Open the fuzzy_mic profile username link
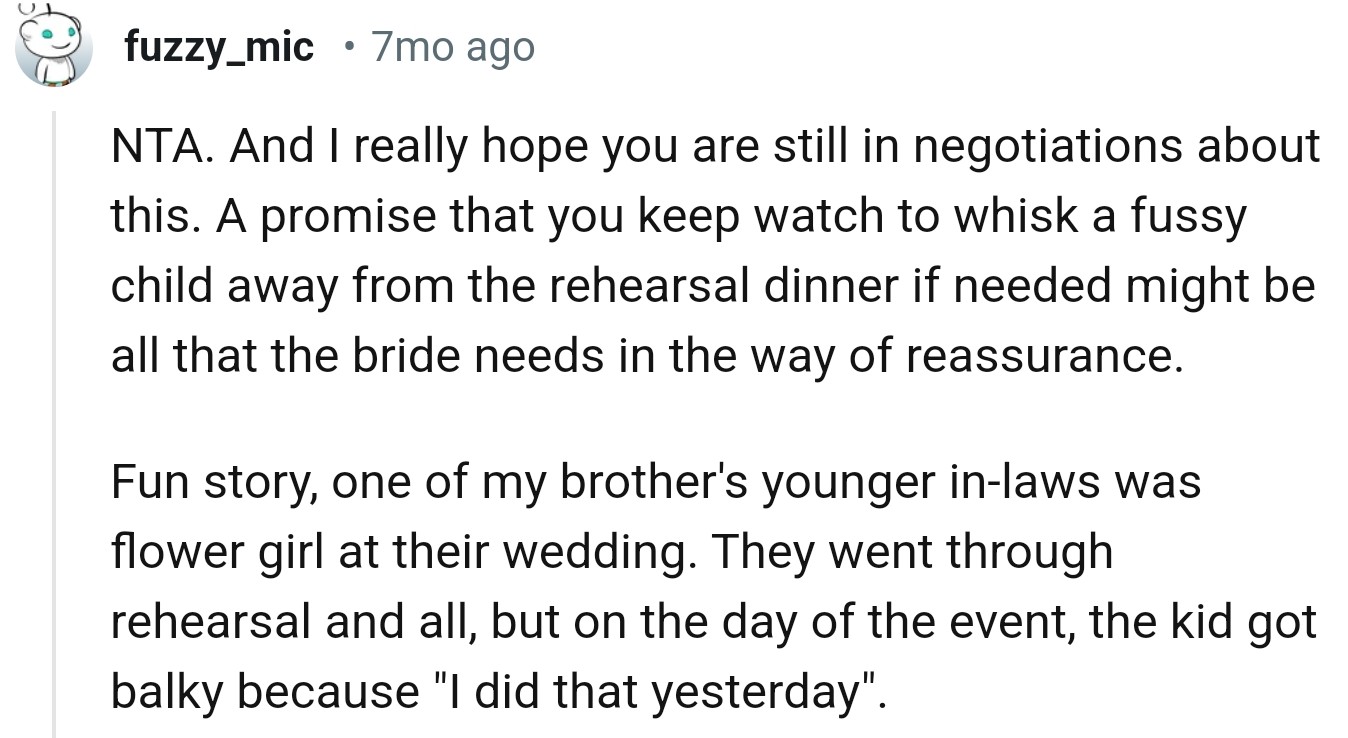The height and width of the screenshot is (738, 1348). tap(219, 46)
